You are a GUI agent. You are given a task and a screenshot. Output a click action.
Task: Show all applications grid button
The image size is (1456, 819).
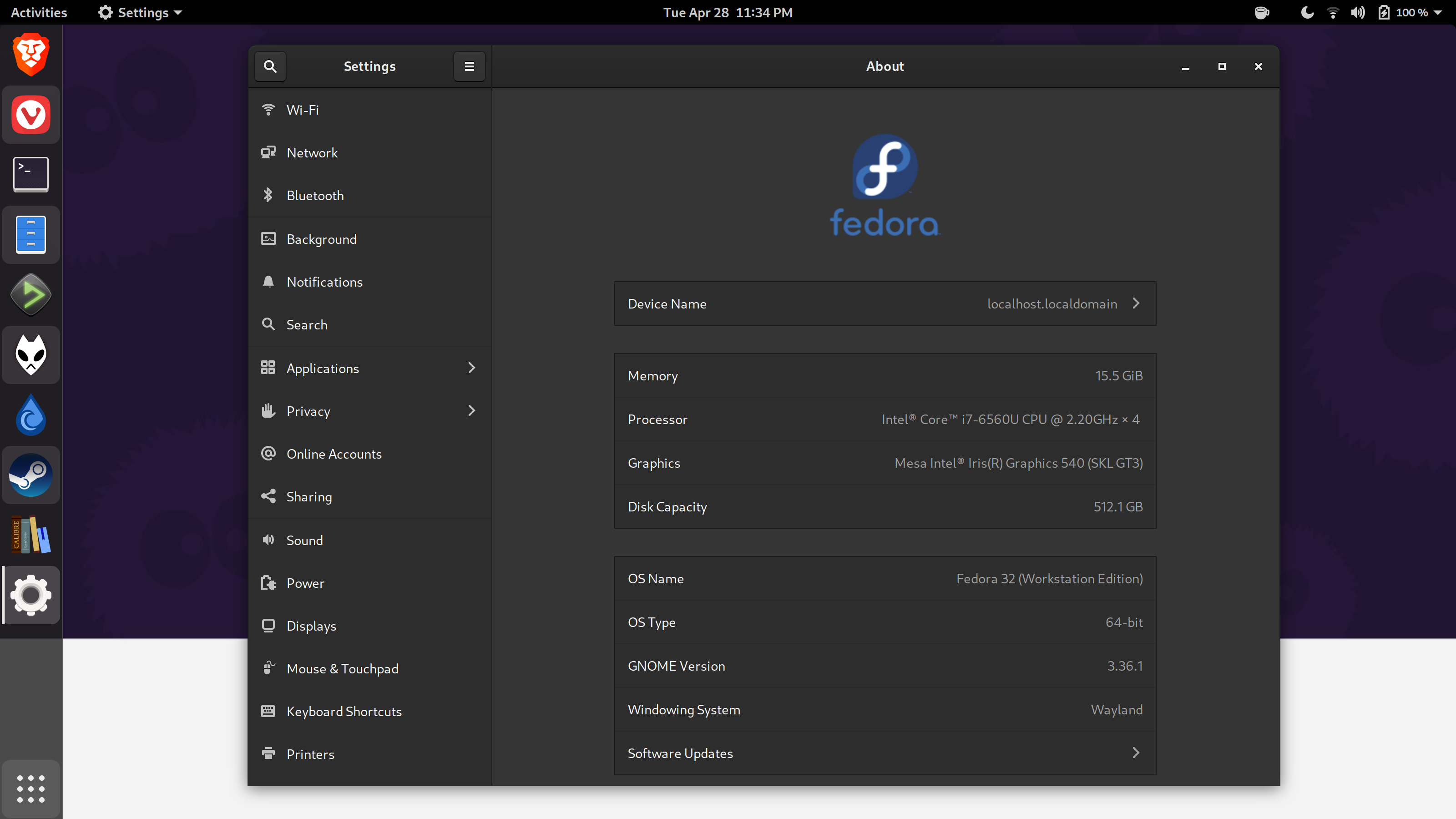[x=31, y=789]
